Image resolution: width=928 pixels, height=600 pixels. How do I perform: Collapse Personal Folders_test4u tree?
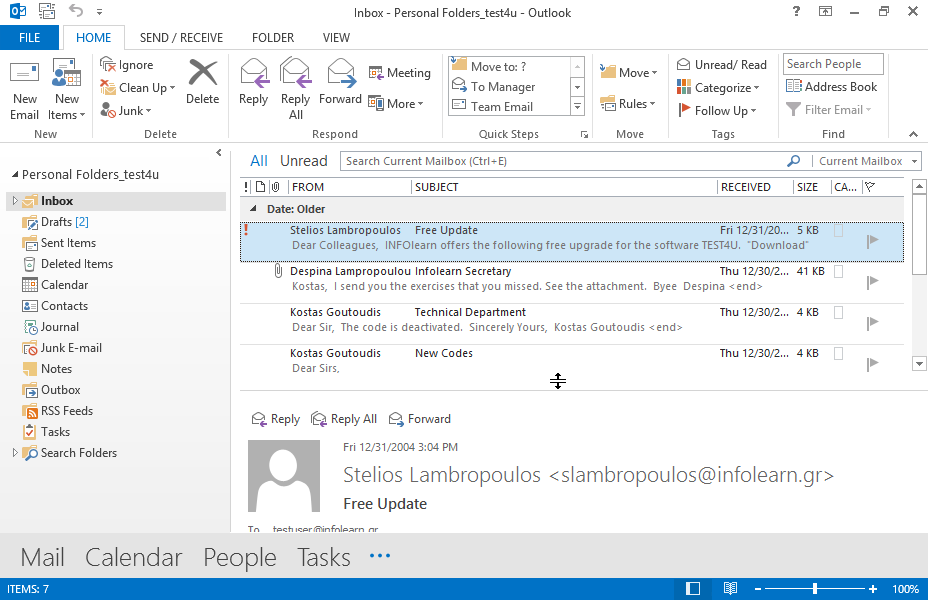(15, 175)
